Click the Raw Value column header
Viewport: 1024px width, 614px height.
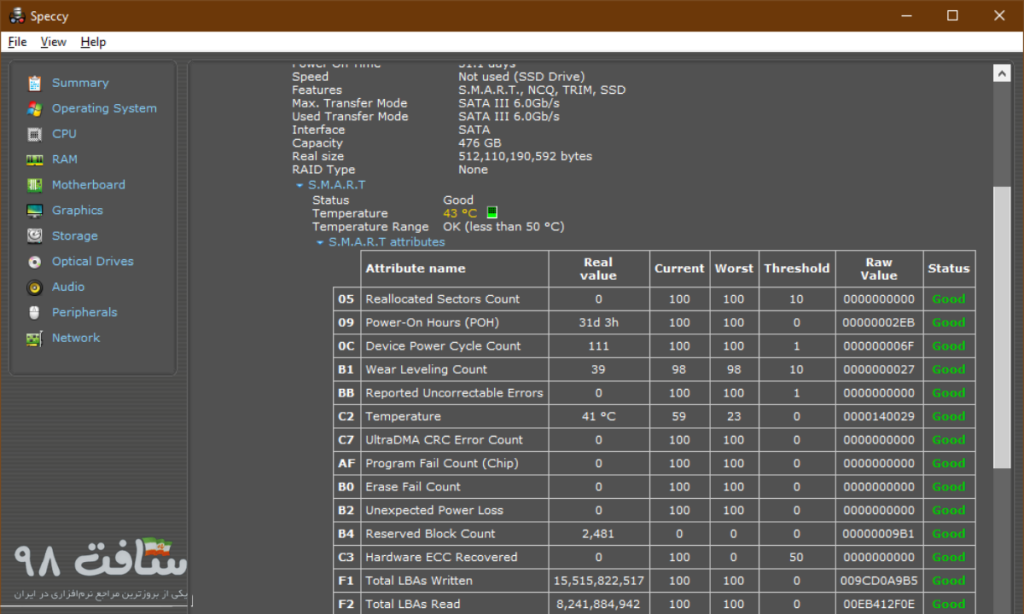[x=878, y=268]
